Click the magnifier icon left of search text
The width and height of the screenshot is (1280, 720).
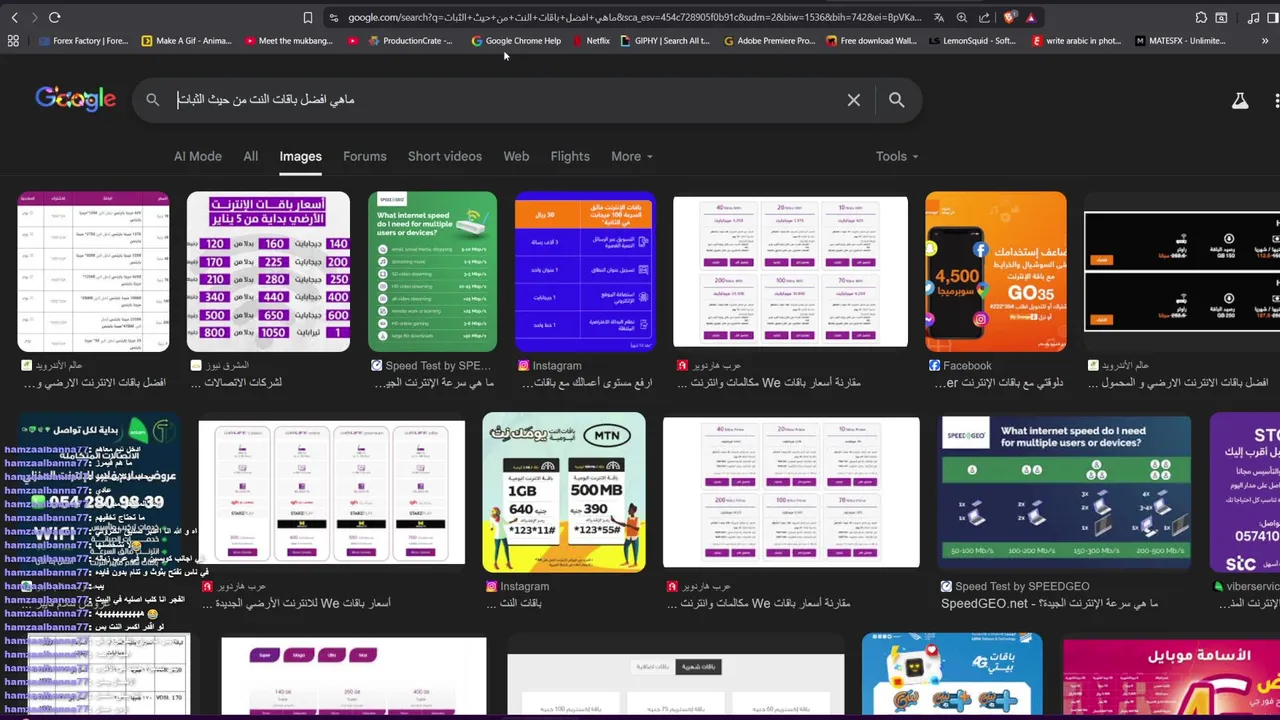click(152, 100)
